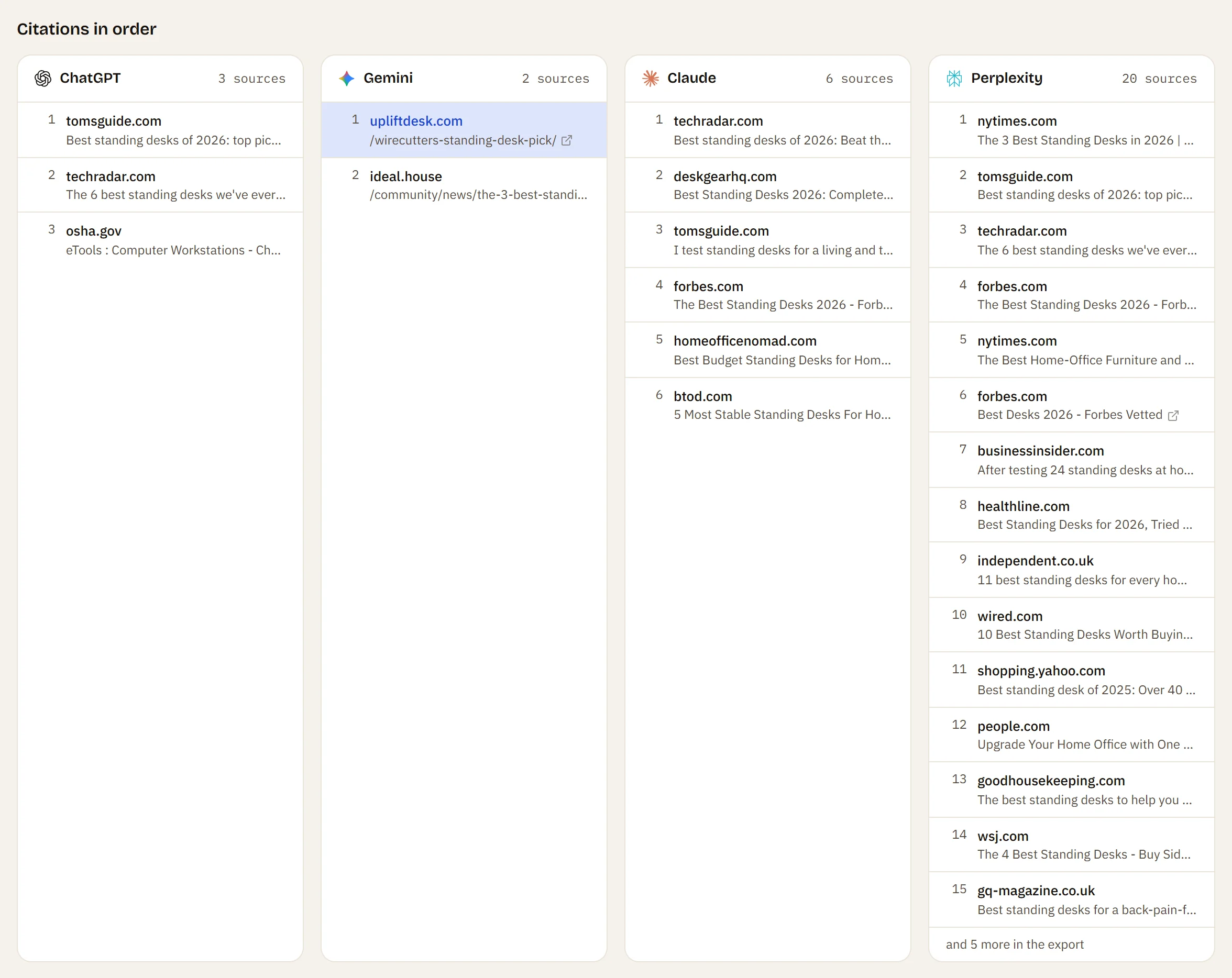Click the Claude starburst icon
This screenshot has height=978, width=1232.
(650, 78)
